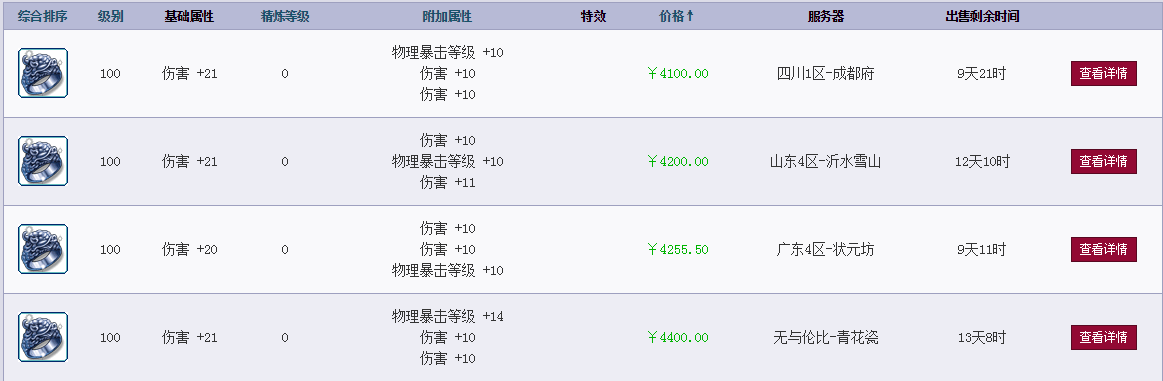The height and width of the screenshot is (381, 1163).
Task: Select server name 无与伦比-青花瓷
Action: click(826, 337)
